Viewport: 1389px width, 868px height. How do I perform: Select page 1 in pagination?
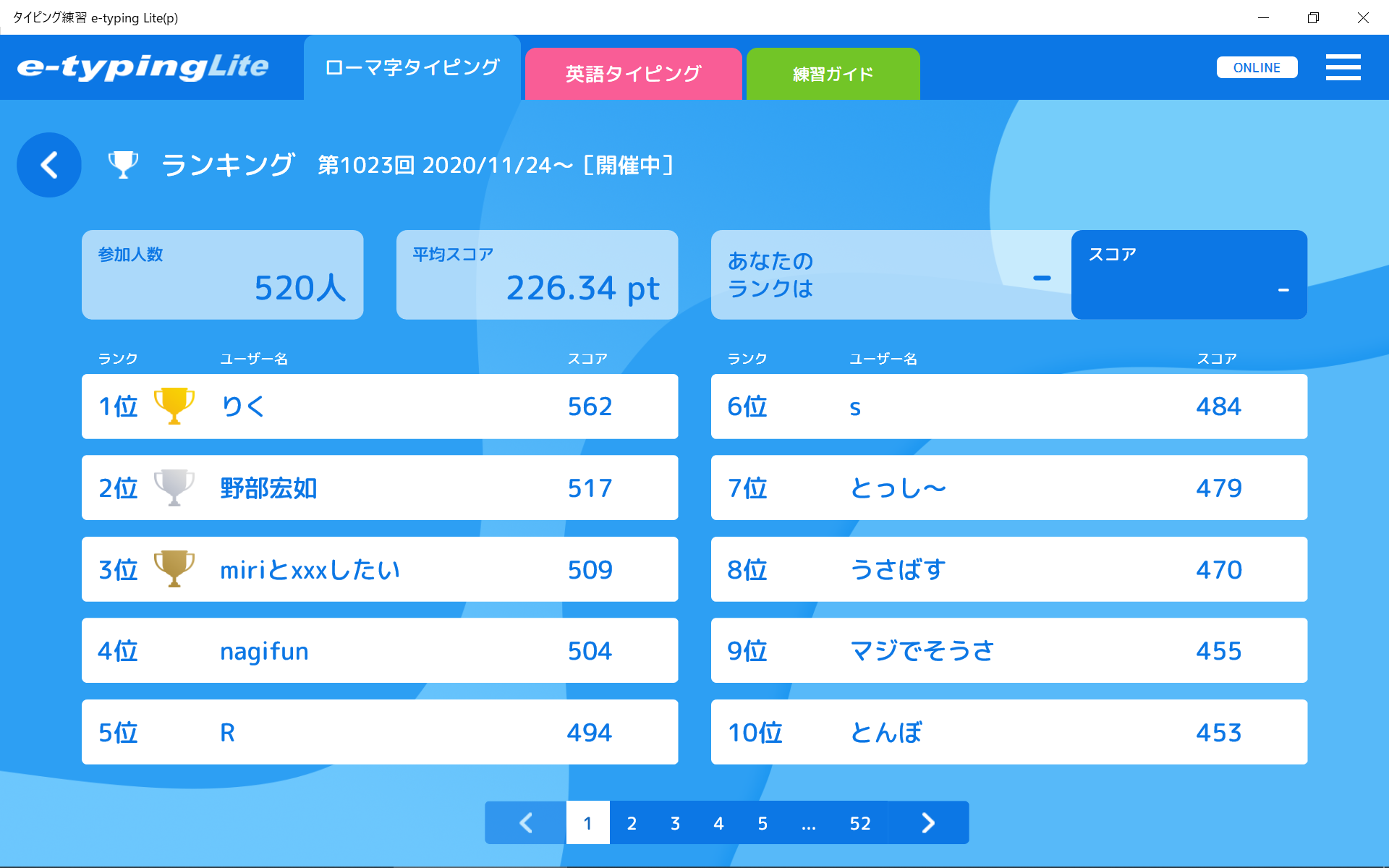tap(587, 822)
